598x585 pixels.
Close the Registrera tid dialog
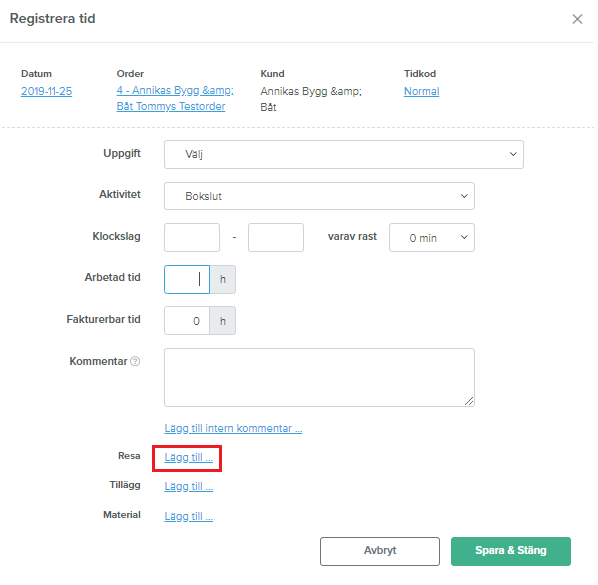tap(577, 19)
